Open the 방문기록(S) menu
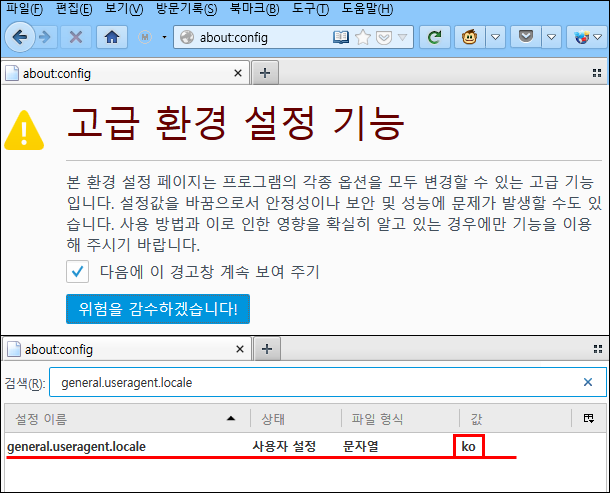The height and width of the screenshot is (493, 610). 186,9
